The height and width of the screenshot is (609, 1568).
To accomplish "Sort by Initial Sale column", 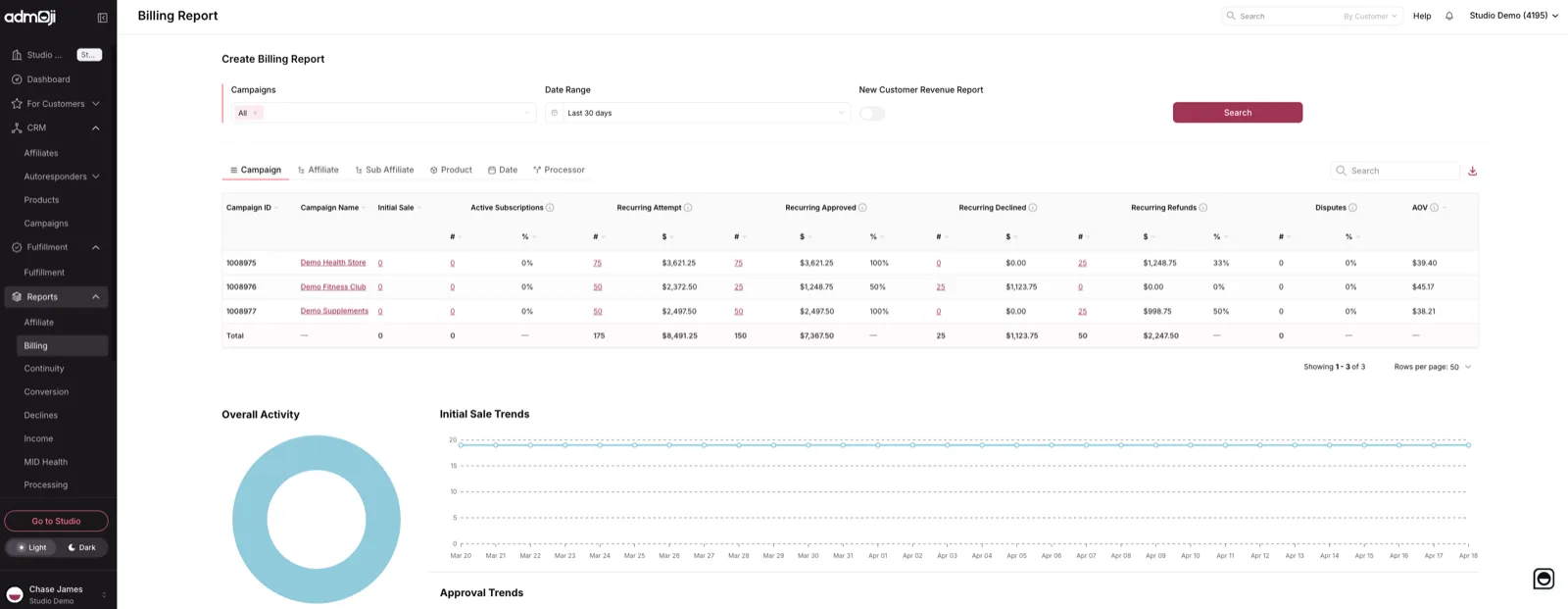I will click(399, 208).
